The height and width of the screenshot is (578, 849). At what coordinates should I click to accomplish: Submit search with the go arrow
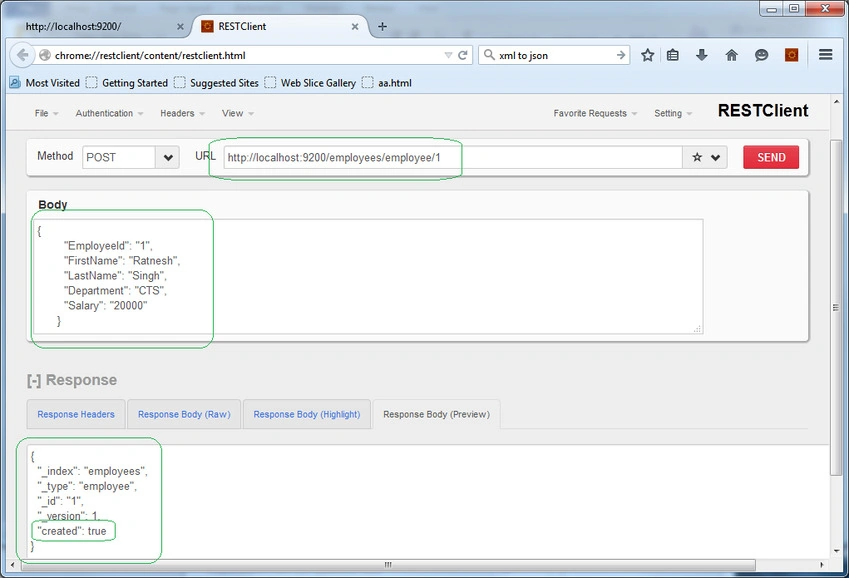621,55
